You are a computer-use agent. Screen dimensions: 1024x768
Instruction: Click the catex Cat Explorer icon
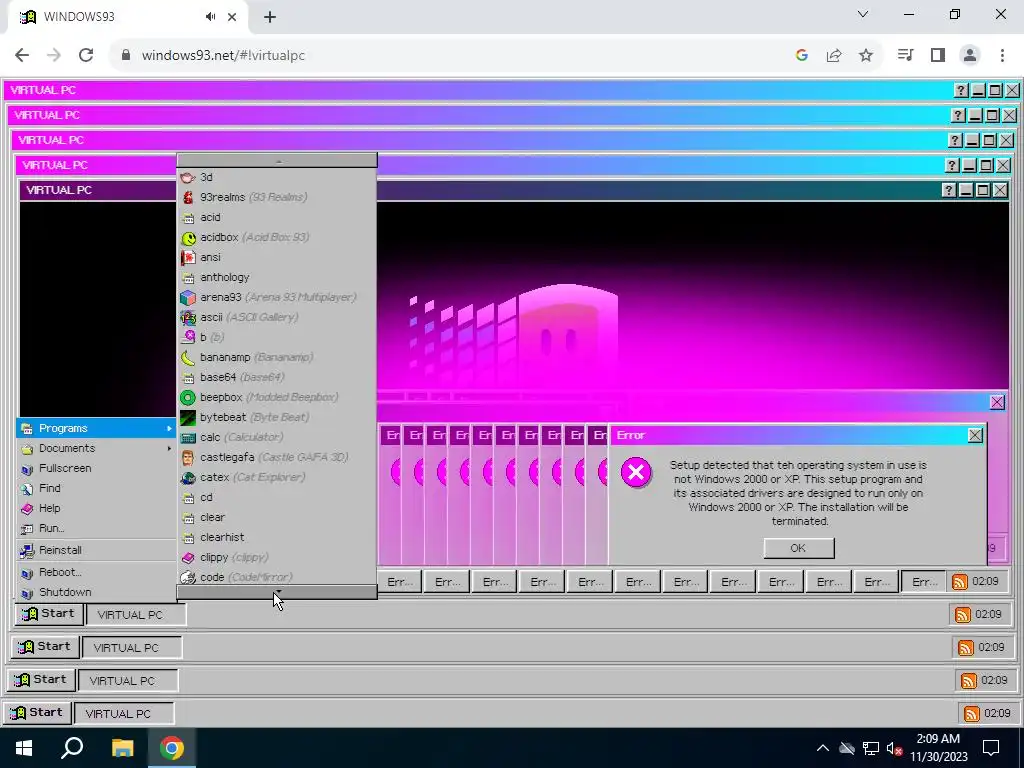tap(188, 477)
